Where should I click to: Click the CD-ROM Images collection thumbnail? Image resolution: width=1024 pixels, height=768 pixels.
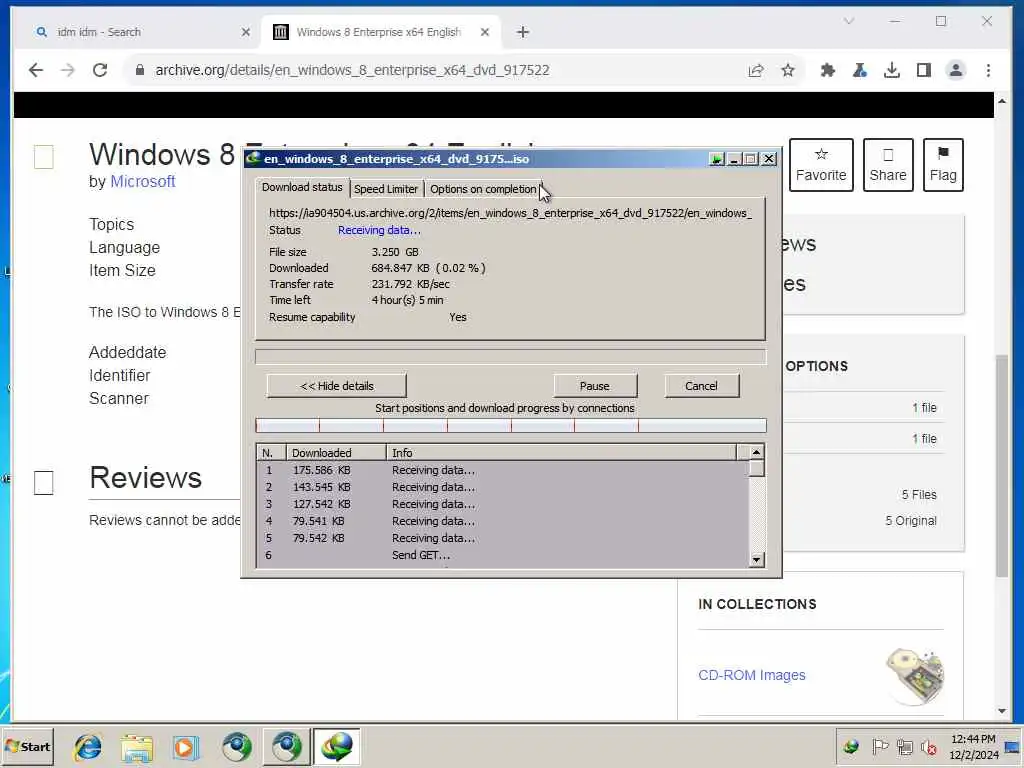(x=915, y=676)
